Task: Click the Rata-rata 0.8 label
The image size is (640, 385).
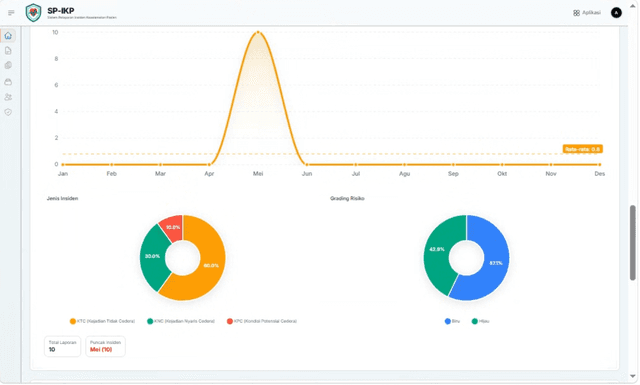Action: pos(582,149)
